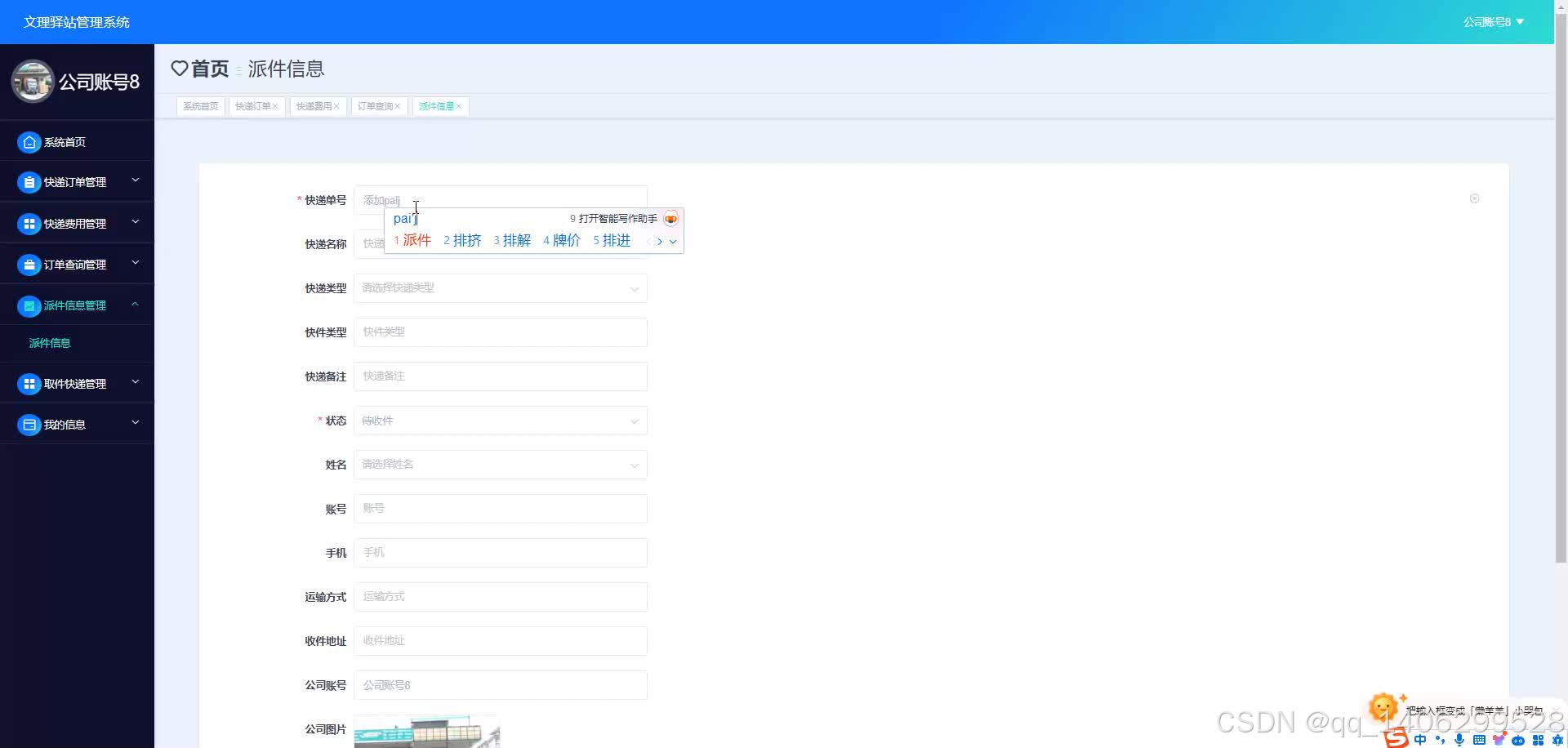Open the 公司账号8 user menu at top right
Screen dimensions: 1568x748
point(1493,22)
